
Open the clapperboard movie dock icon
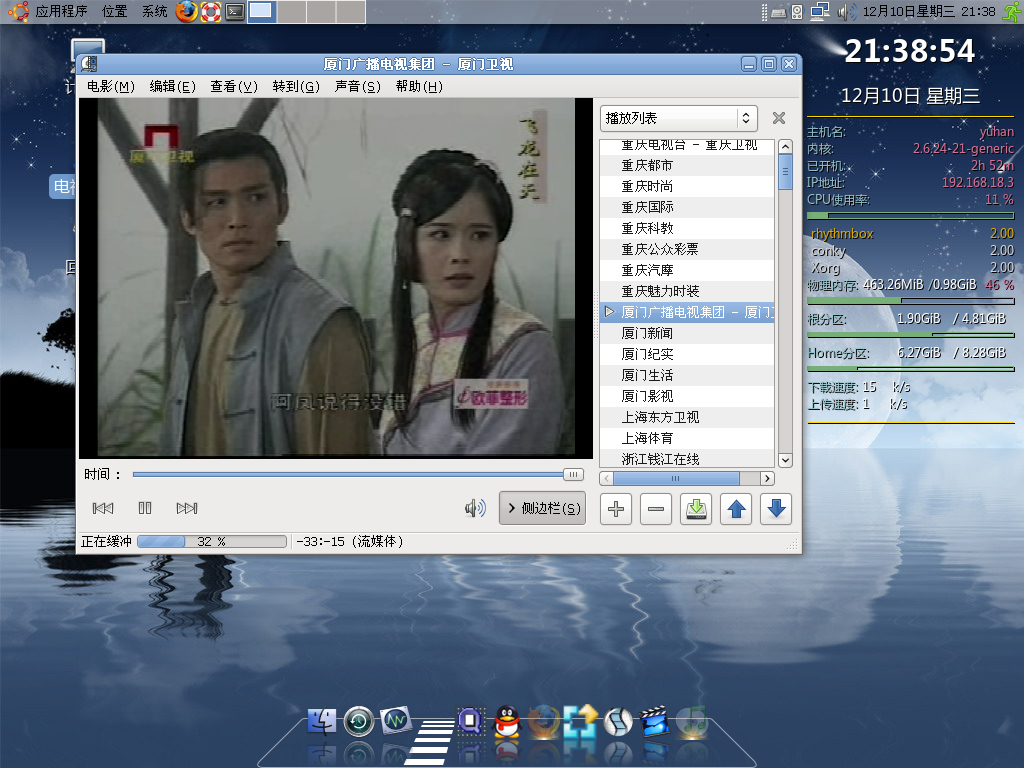click(x=655, y=722)
